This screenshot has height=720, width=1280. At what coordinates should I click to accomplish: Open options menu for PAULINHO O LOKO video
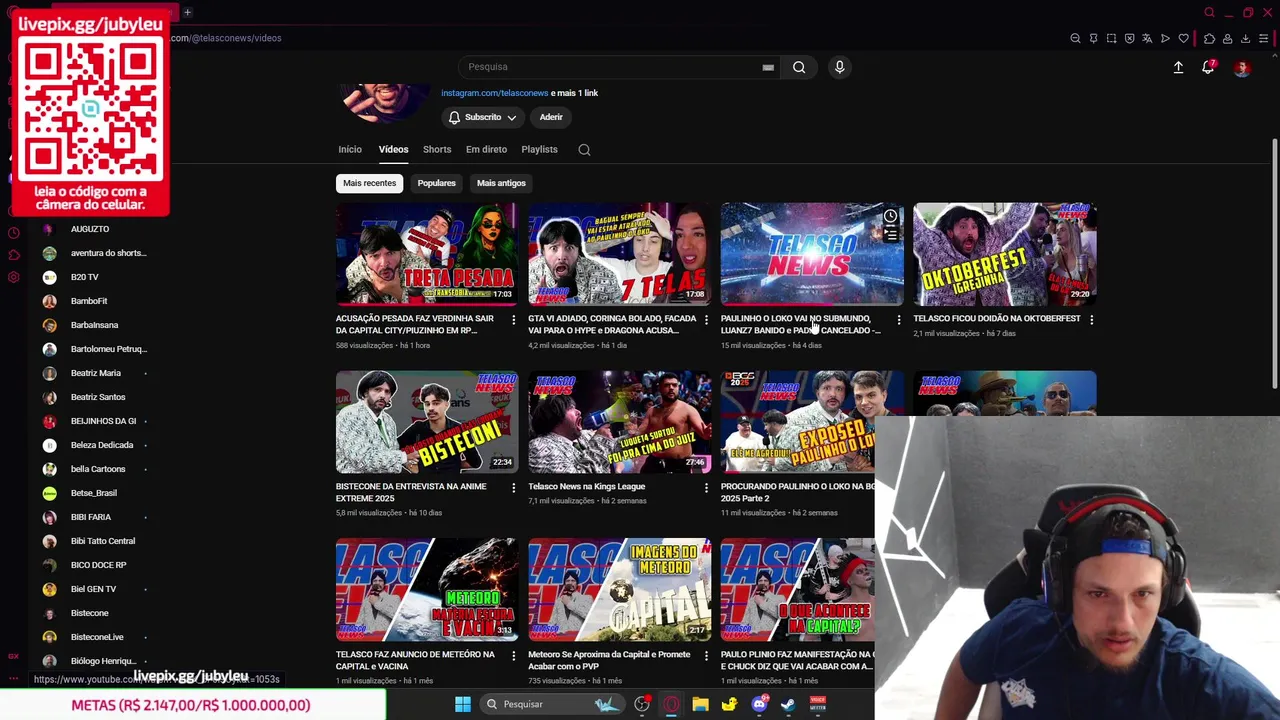coord(898,320)
